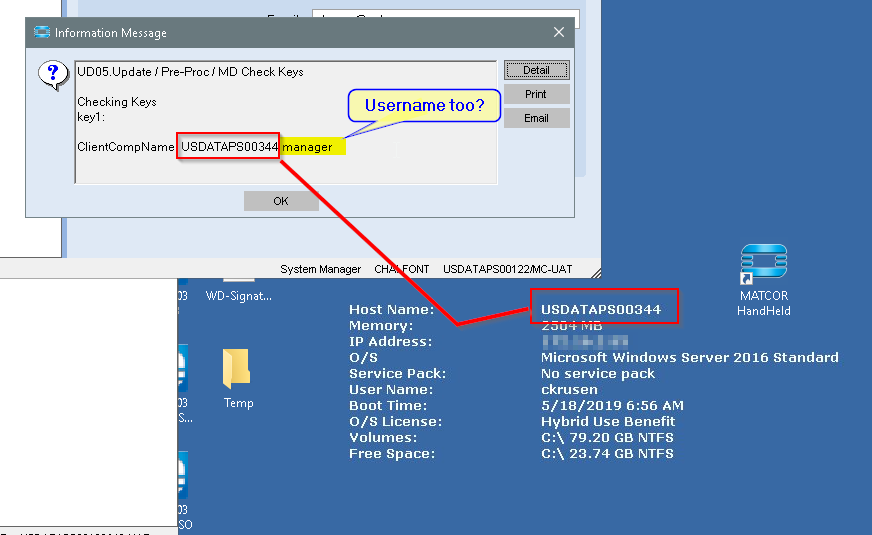This screenshot has height=535, width=872.
Task: Click 'USDATAPS00122/MC-UAT' in status bar
Action: click(x=508, y=269)
